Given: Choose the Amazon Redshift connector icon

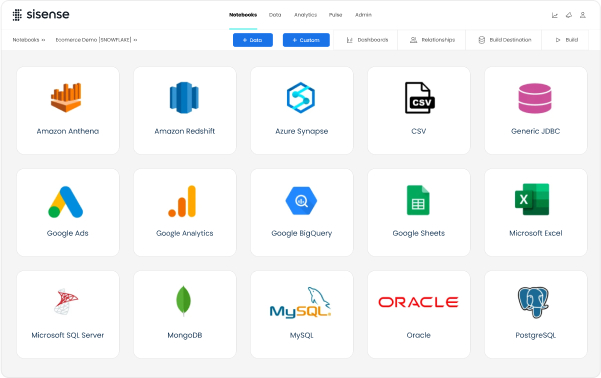Looking at the screenshot, I should [184, 97].
